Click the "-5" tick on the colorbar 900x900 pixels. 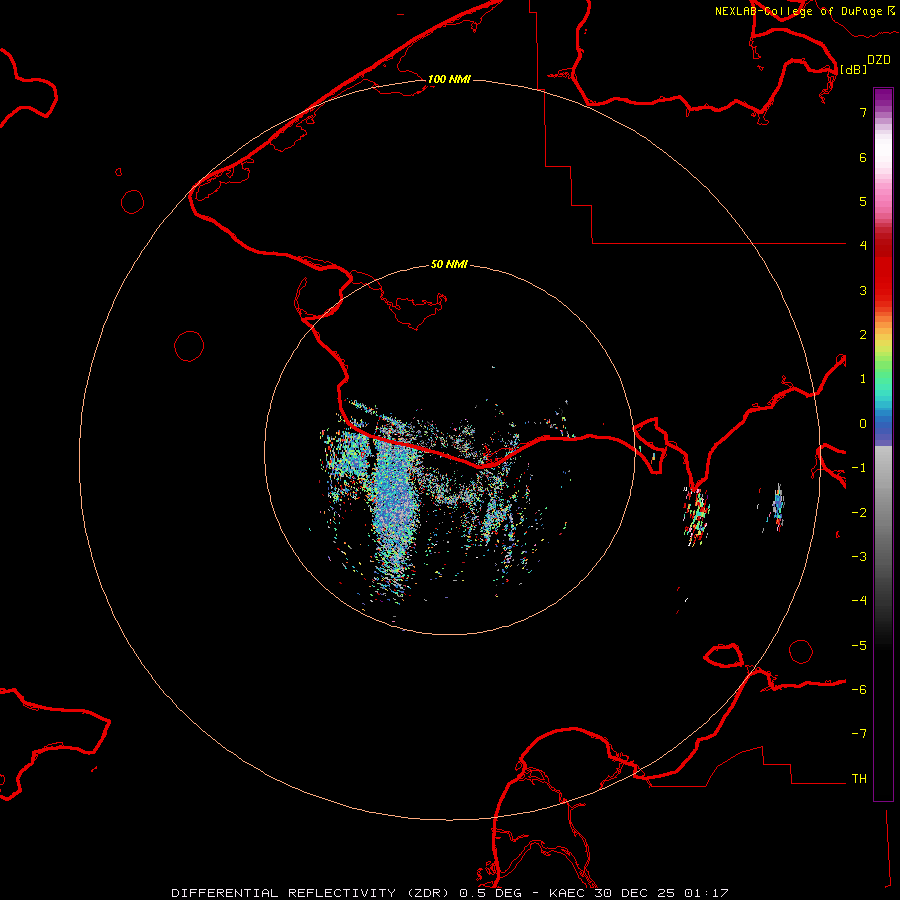[x=859, y=646]
